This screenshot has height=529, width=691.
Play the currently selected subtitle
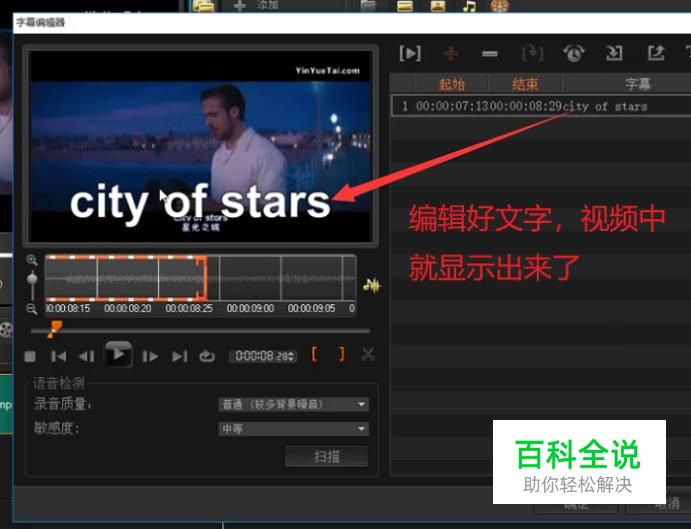pyautogui.click(x=410, y=54)
